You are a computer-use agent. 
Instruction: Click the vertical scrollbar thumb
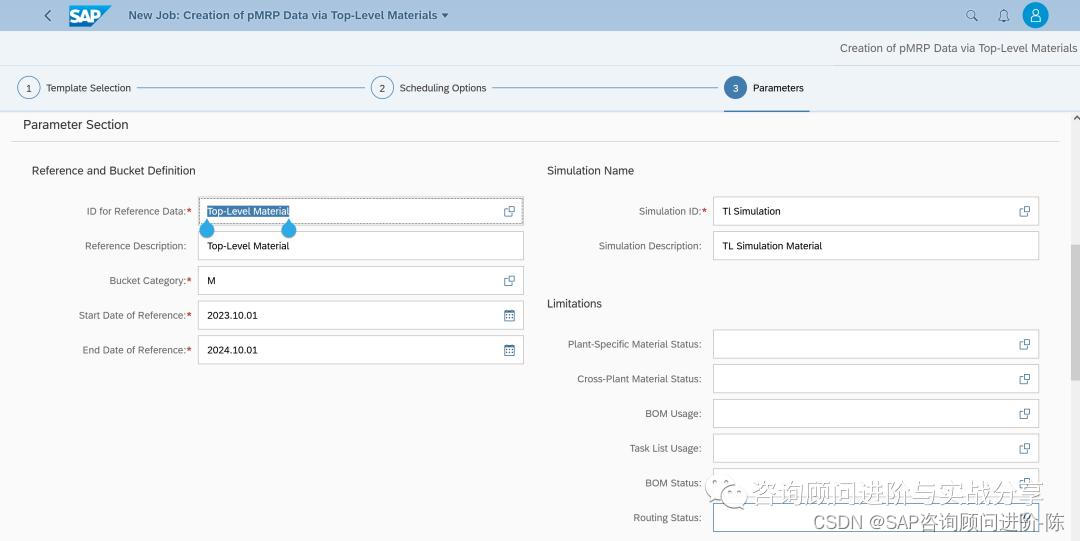click(1075, 312)
